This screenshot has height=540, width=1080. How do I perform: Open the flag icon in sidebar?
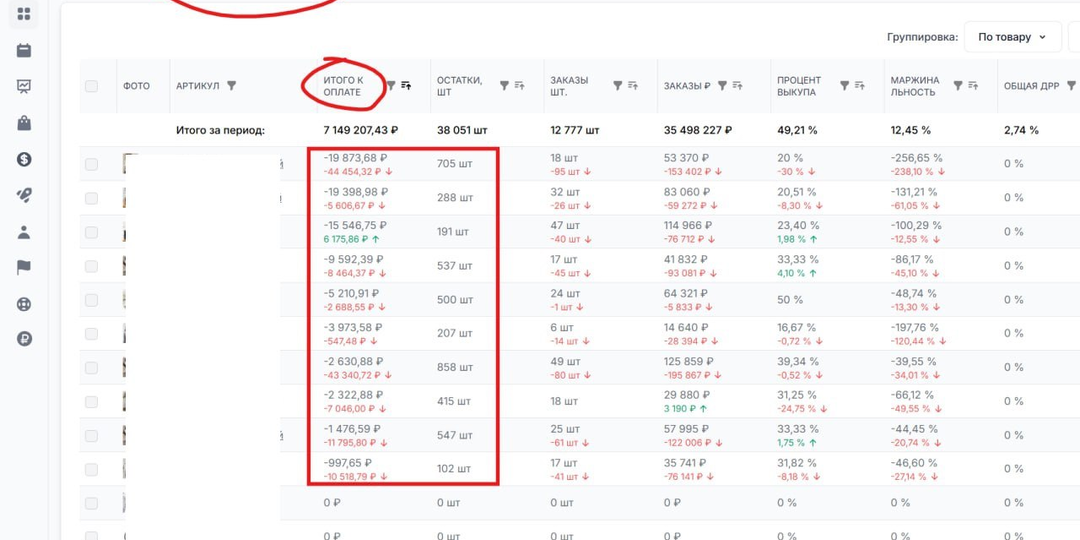[x=24, y=268]
